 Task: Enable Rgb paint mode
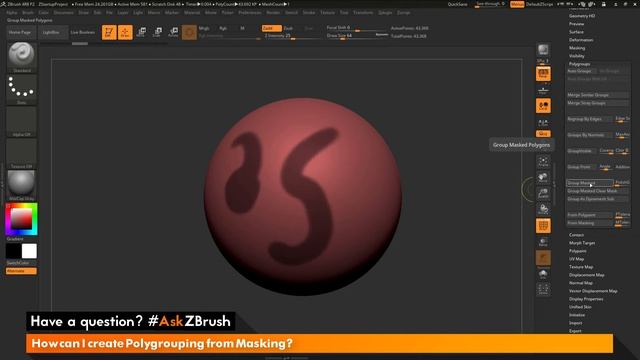(223, 28)
